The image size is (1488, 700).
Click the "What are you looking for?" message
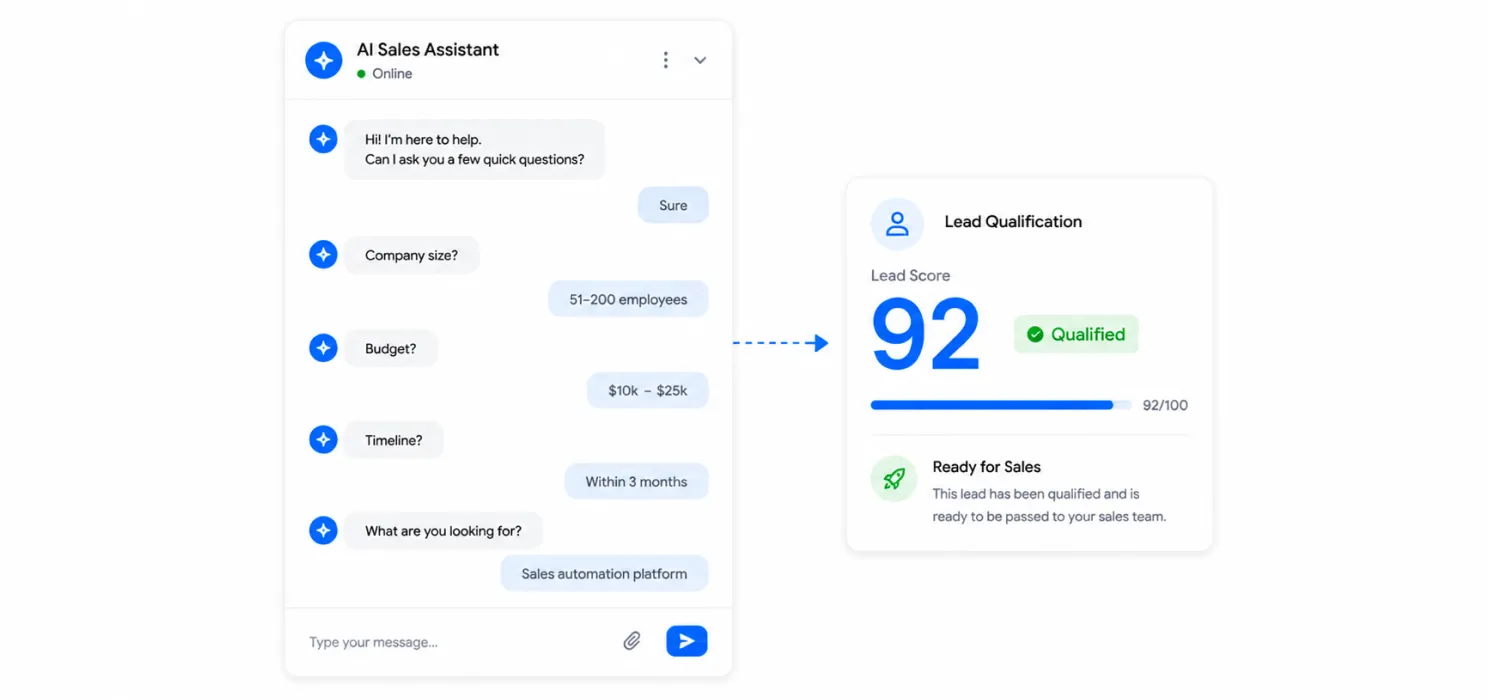pos(444,531)
